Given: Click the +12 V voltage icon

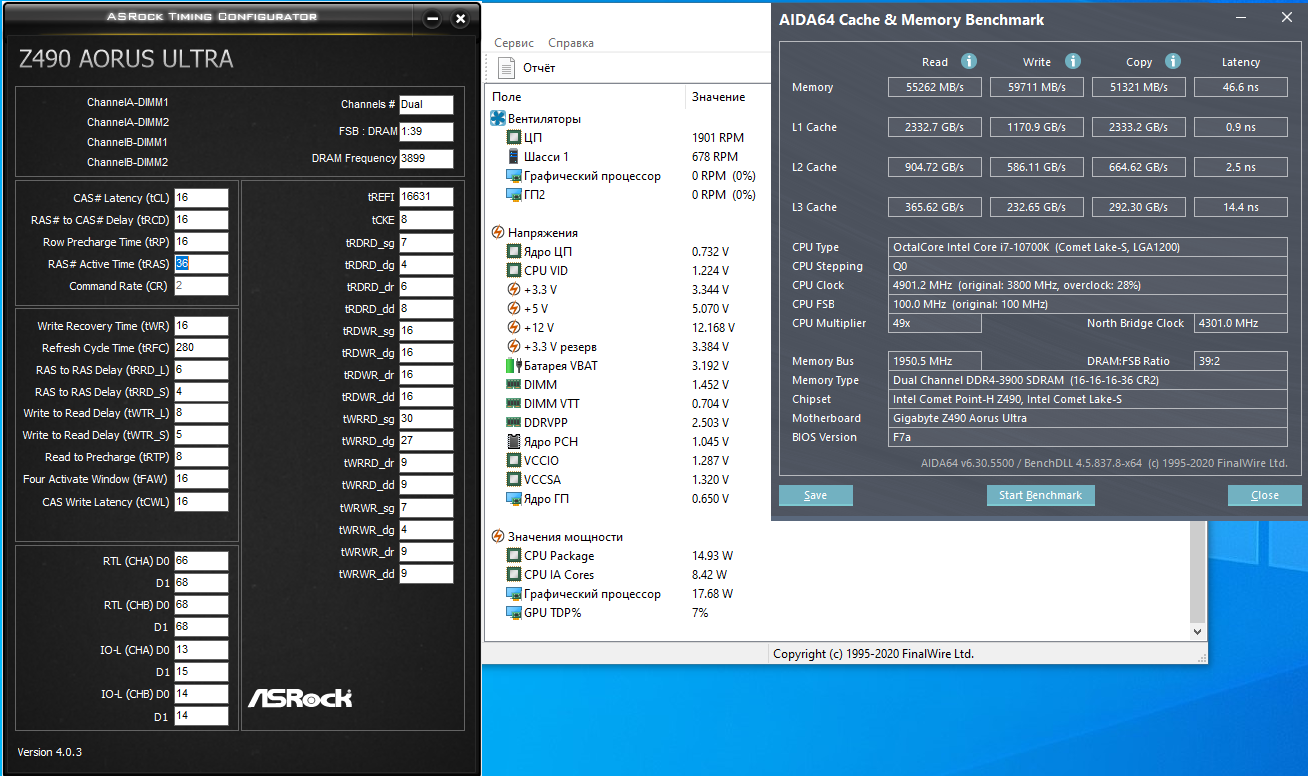Looking at the screenshot, I should click(514, 327).
